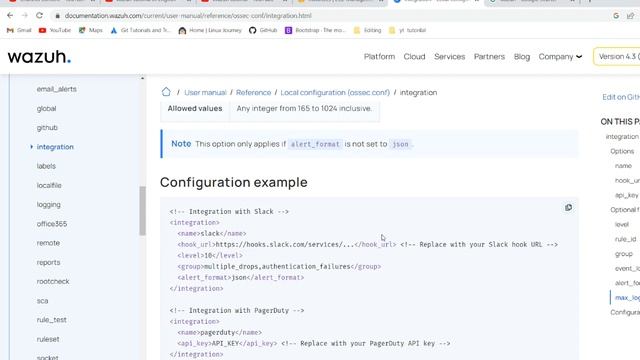This screenshot has width=640, height=360.
Task: Expand the Company dropdown
Action: [560, 57]
